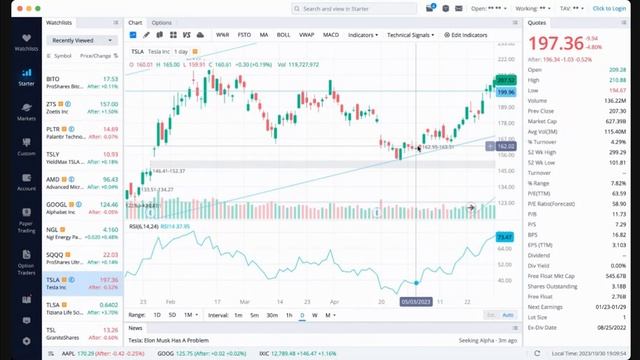Viewport: 640px width, 360px height.
Task: Click the Click to Login link
Action: 609,8
